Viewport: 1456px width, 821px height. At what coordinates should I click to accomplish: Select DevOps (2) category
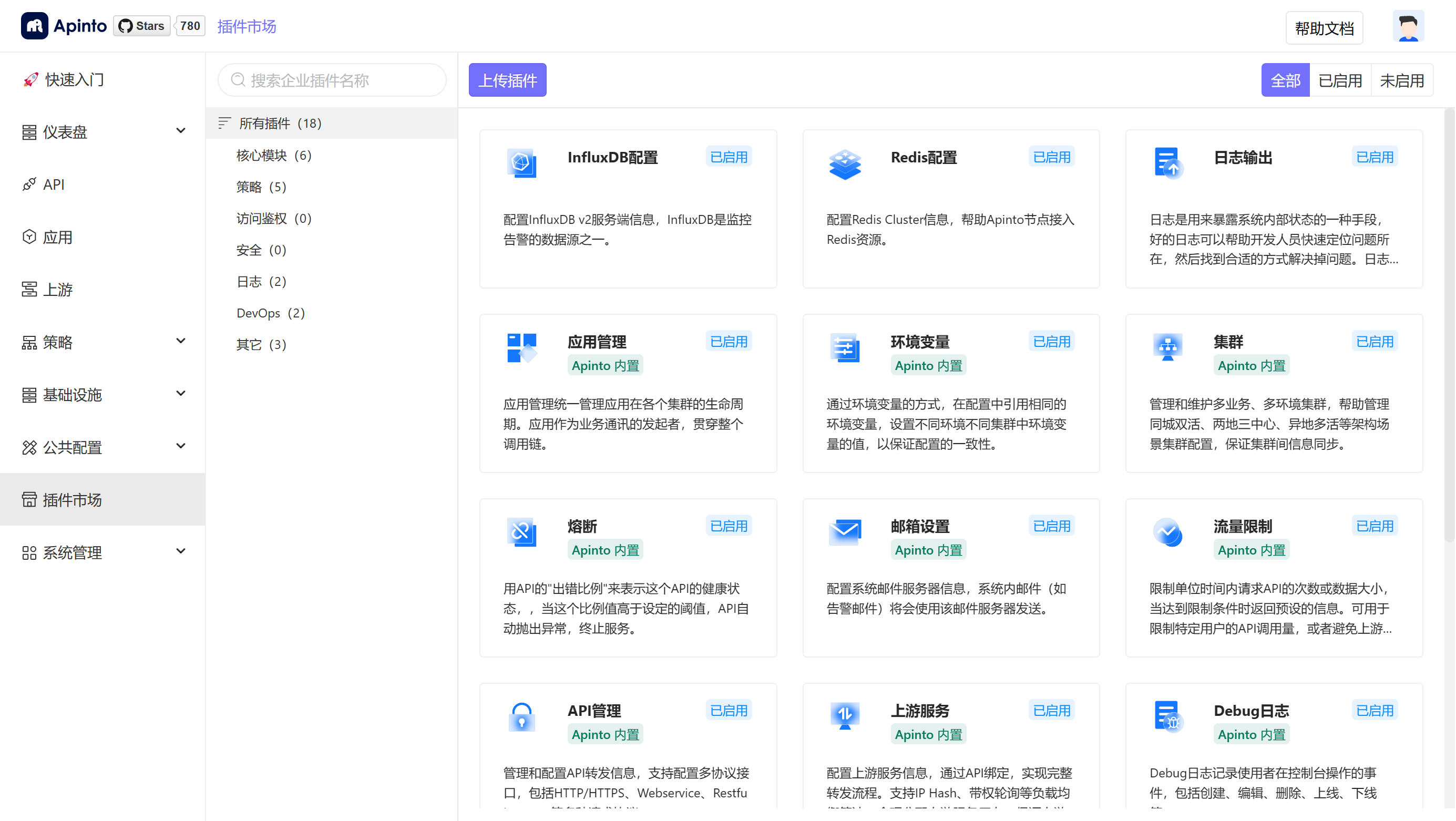point(332,313)
